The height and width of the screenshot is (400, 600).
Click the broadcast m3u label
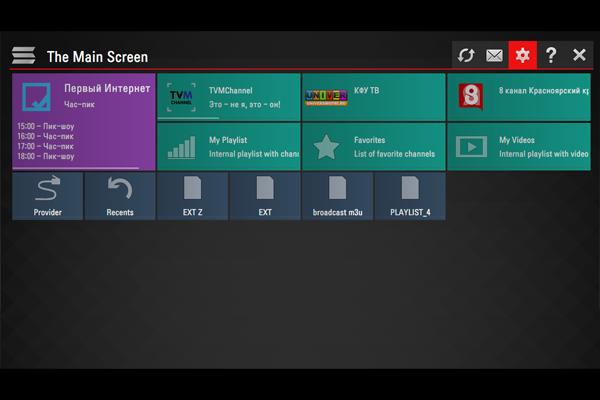[338, 212]
